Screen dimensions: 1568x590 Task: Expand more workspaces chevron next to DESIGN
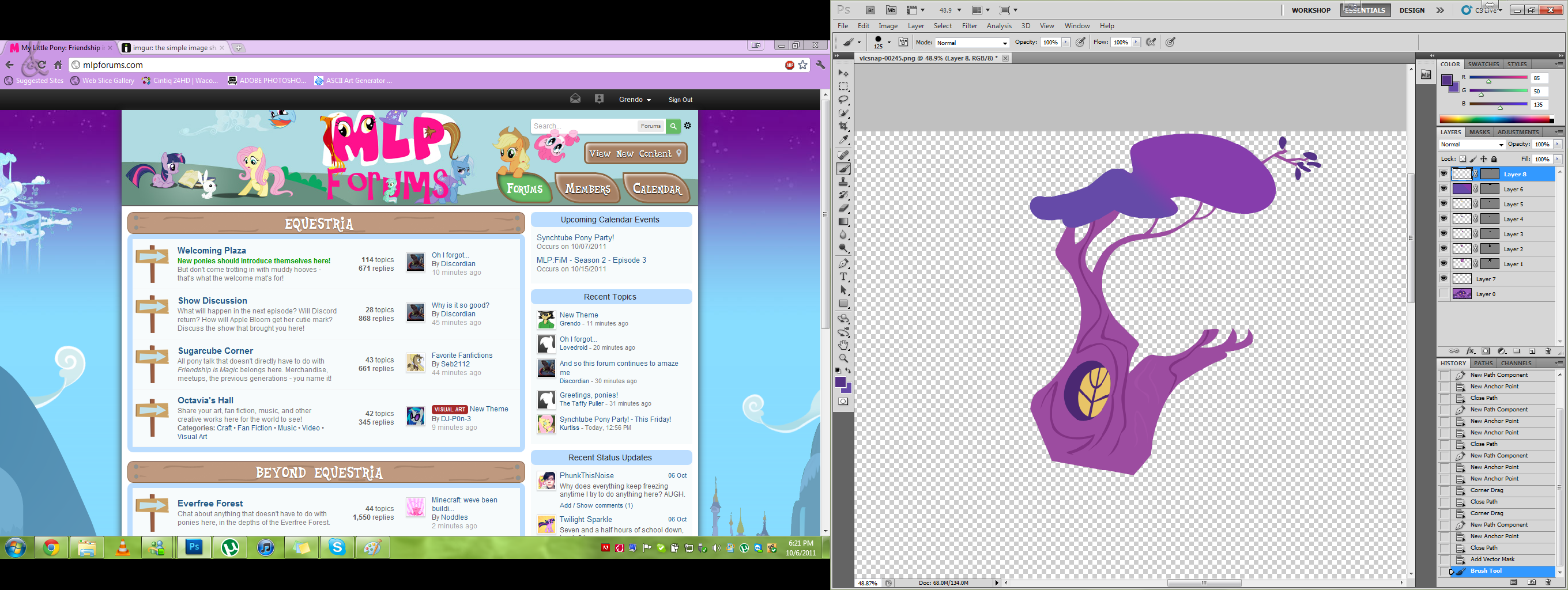pos(1440,10)
